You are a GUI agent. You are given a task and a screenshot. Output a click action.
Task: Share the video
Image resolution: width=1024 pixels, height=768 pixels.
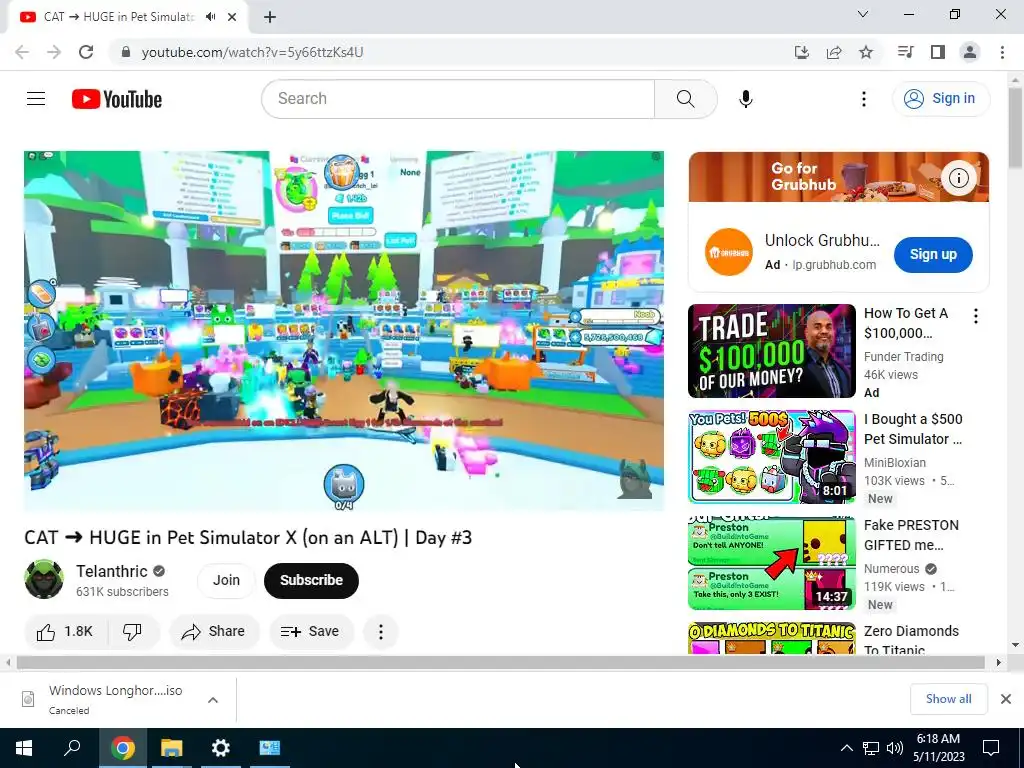click(214, 632)
